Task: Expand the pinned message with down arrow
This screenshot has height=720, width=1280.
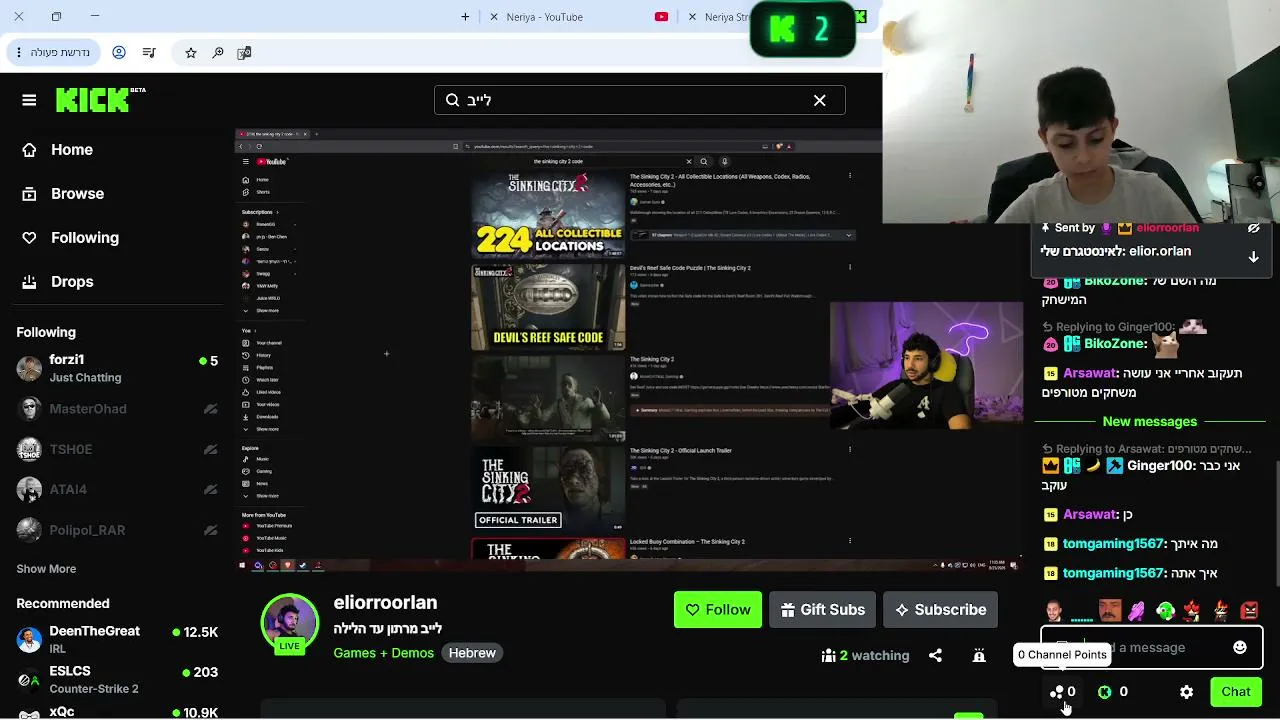Action: click(1253, 257)
